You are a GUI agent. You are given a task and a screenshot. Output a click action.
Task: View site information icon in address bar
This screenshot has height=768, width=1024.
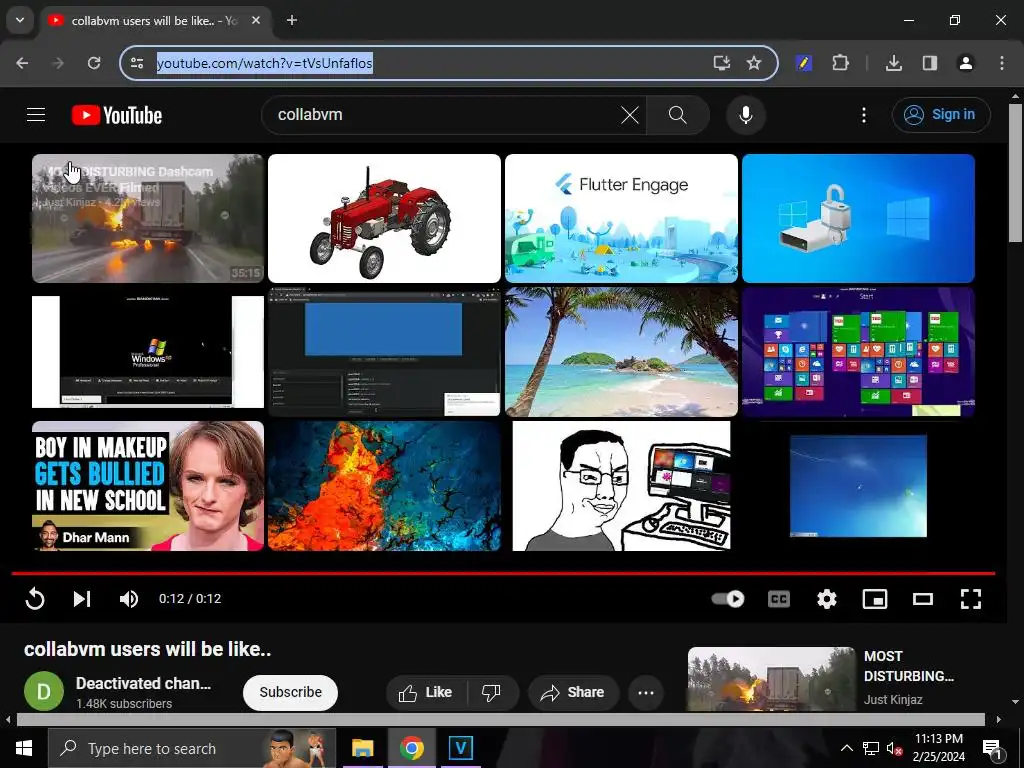(137, 63)
